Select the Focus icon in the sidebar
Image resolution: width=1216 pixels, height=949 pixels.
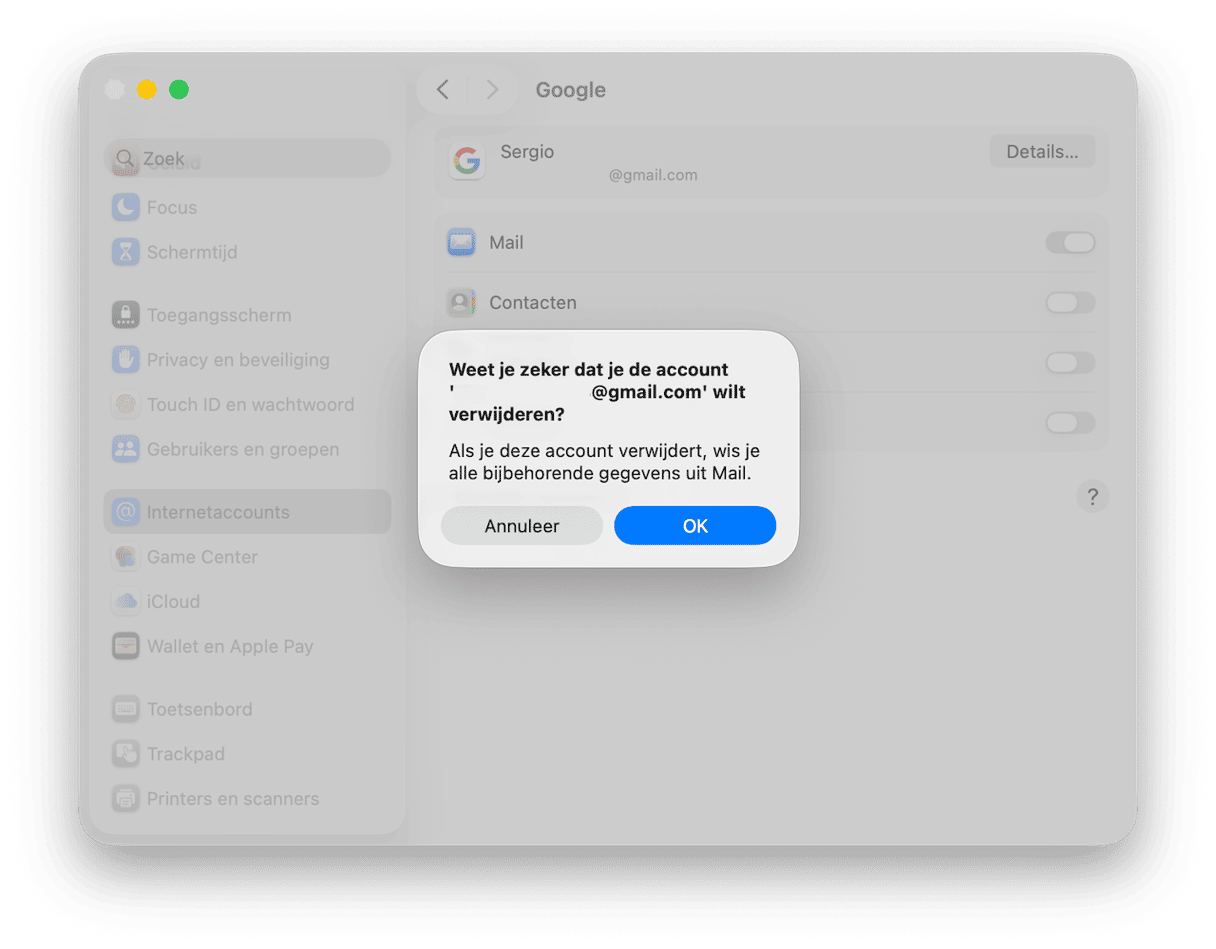tap(125, 207)
